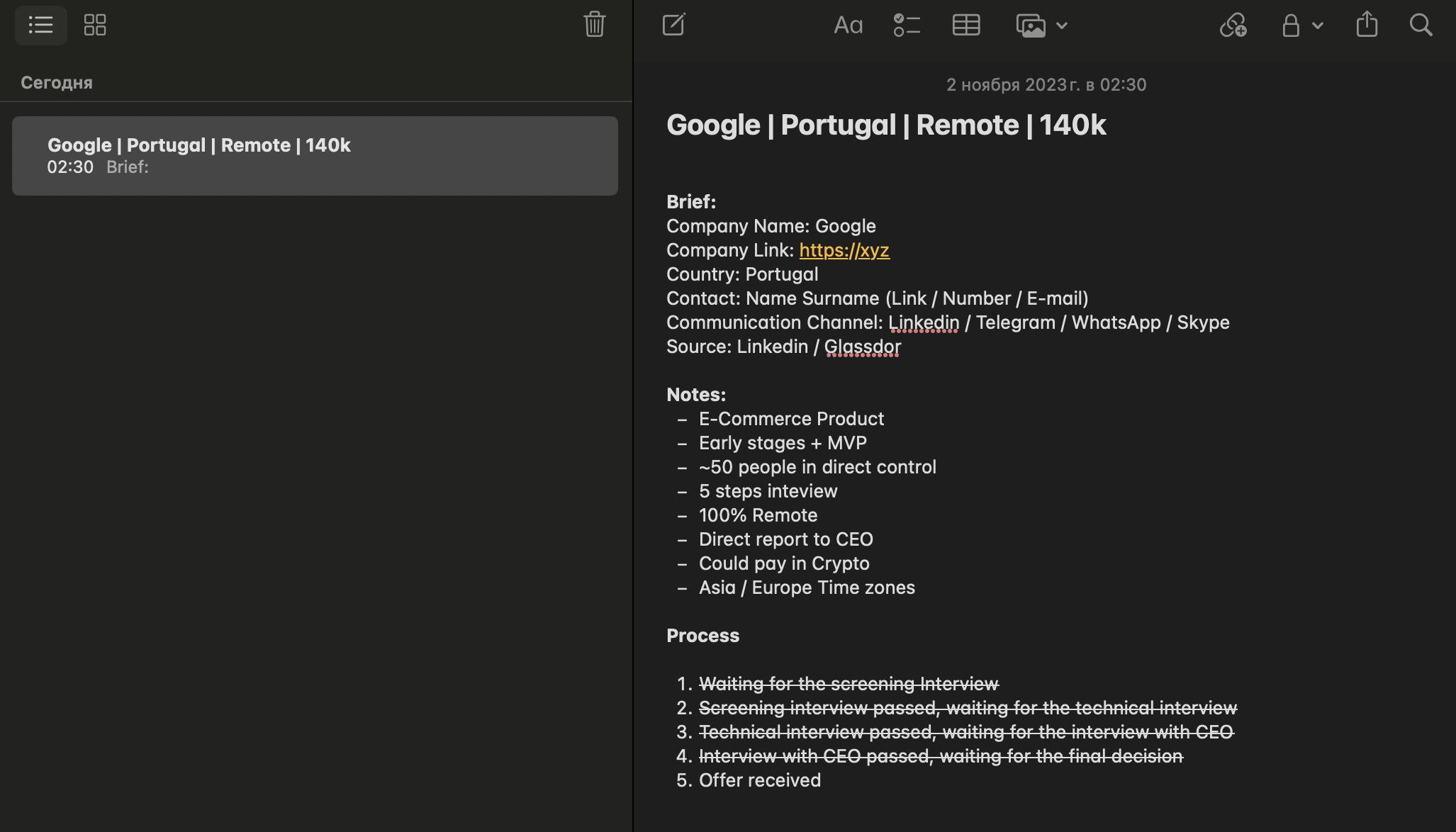1456x832 pixels.
Task: Open text format Aa menu
Action: coord(848,26)
